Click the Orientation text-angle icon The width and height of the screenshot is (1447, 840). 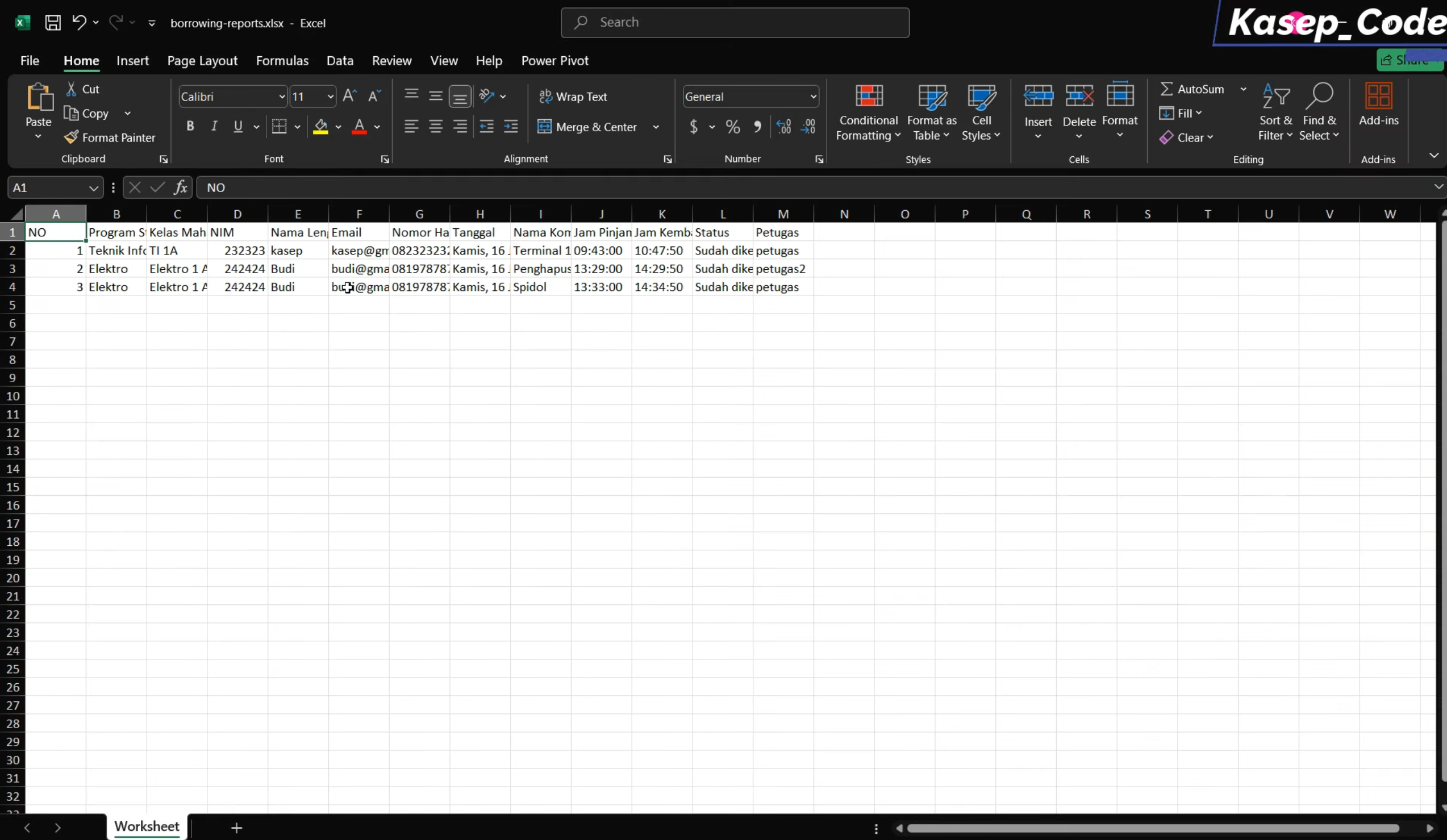point(487,96)
